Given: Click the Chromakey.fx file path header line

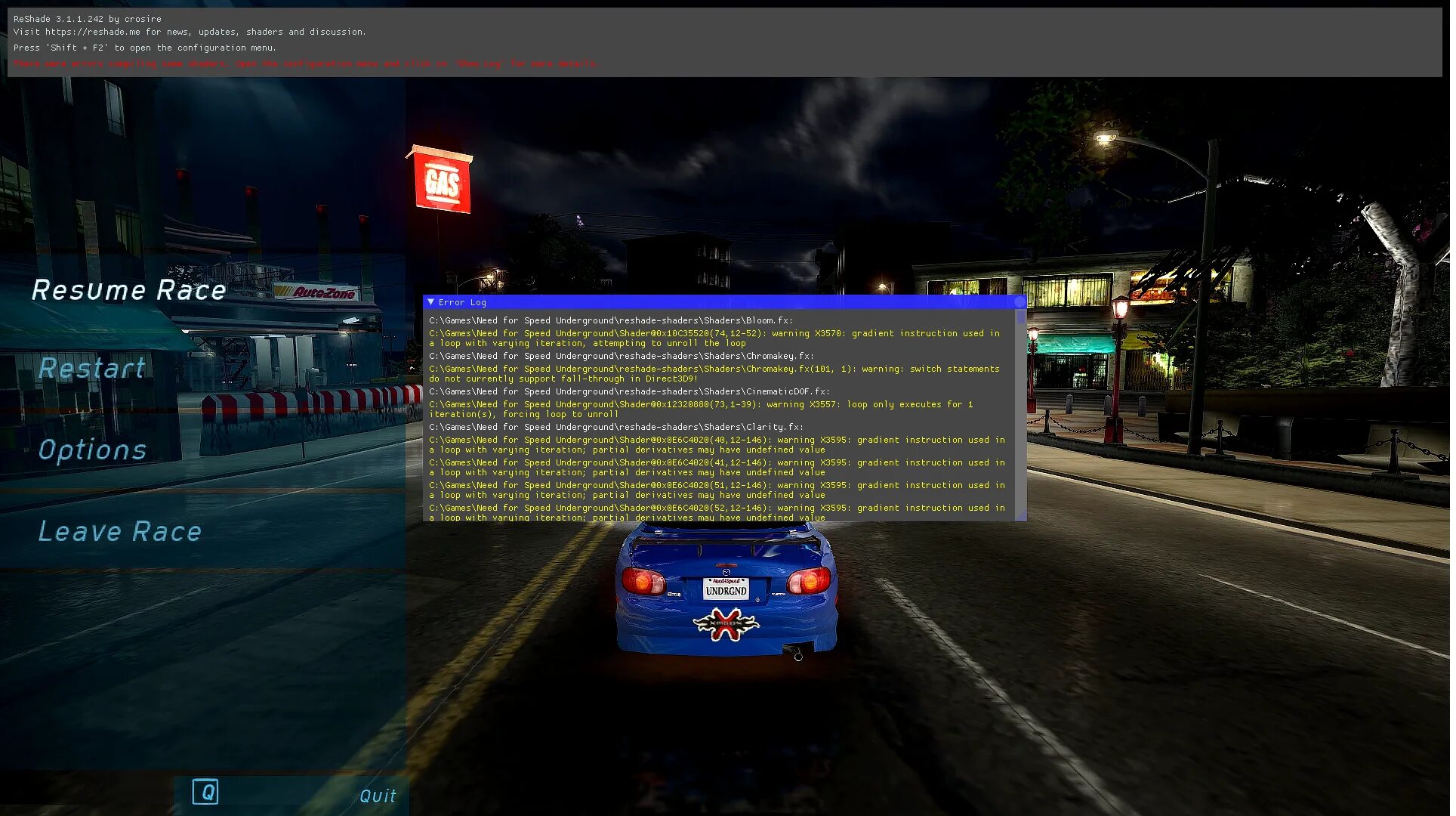Looking at the screenshot, I should [x=621, y=356].
